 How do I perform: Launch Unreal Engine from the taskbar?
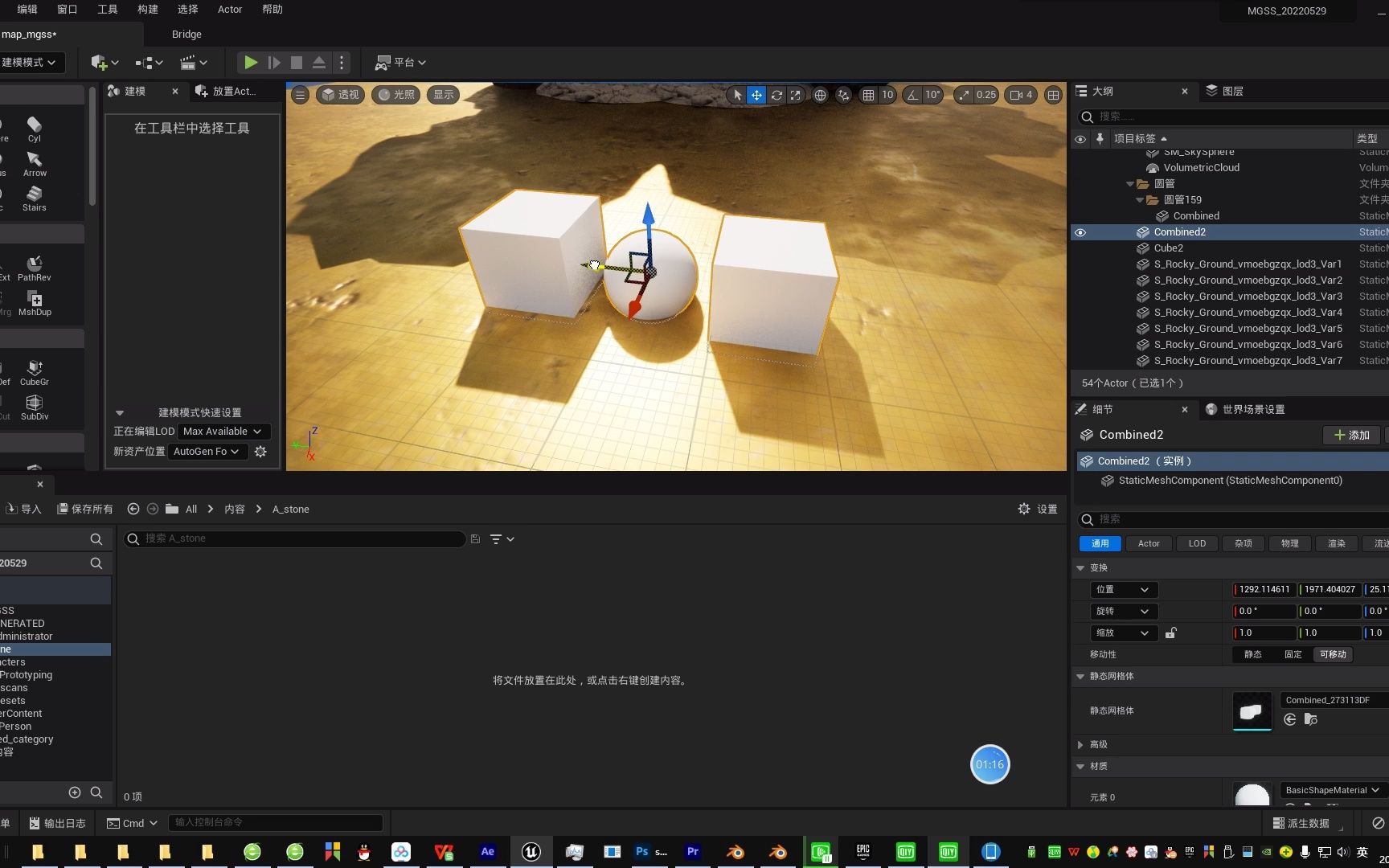click(x=531, y=851)
